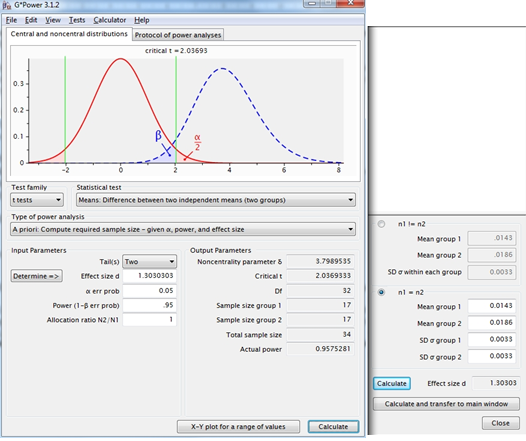The height and width of the screenshot is (441, 526).
Task: Click the drawer Effect size d result 1.30303
Action: click(495, 383)
